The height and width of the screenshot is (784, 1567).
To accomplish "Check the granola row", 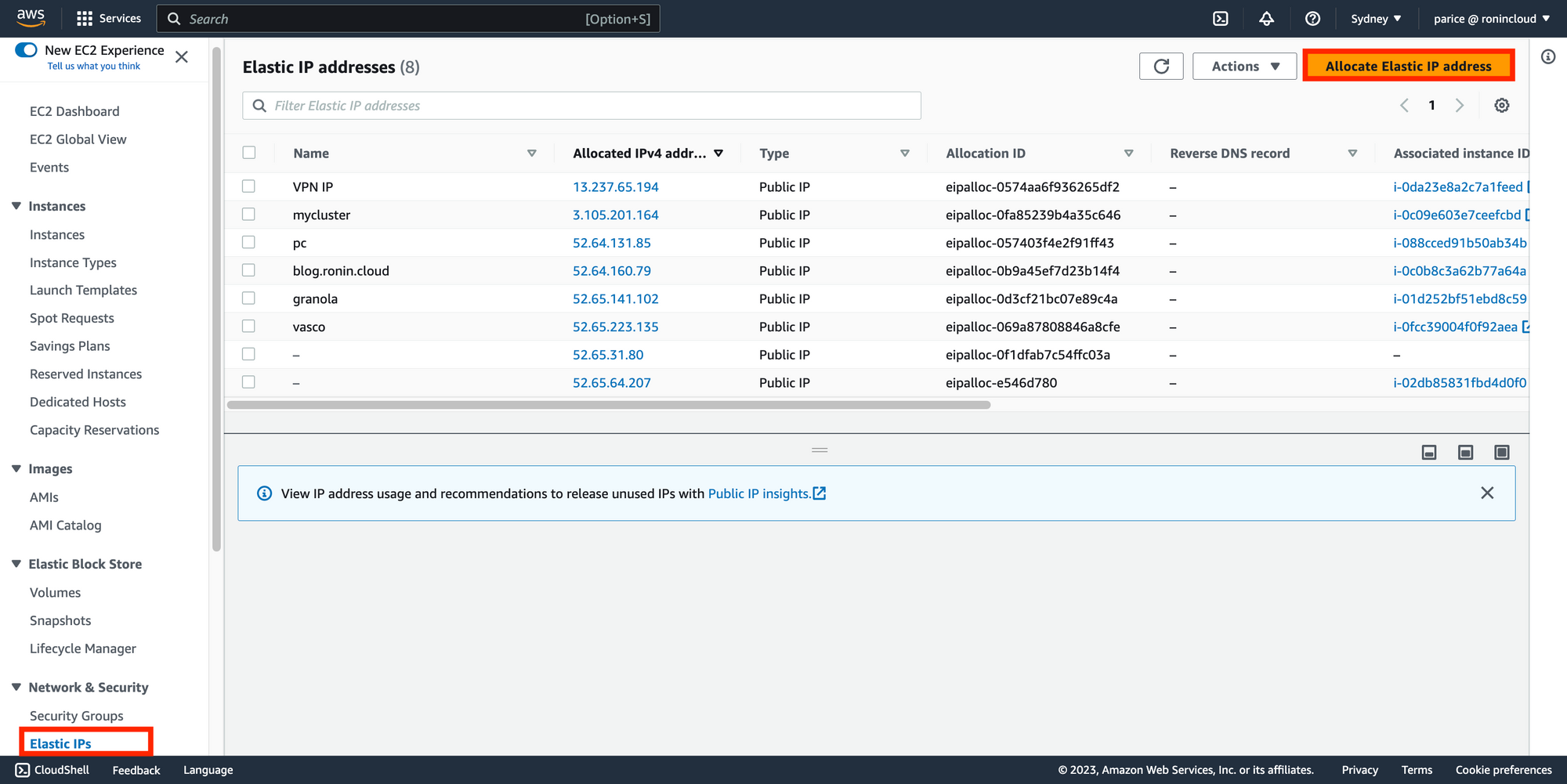I will point(248,298).
